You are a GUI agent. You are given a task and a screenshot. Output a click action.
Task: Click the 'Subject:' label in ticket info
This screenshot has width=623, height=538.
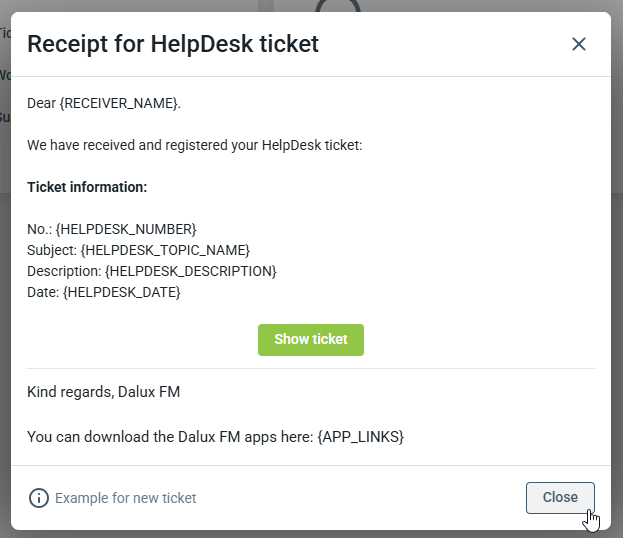pos(52,250)
